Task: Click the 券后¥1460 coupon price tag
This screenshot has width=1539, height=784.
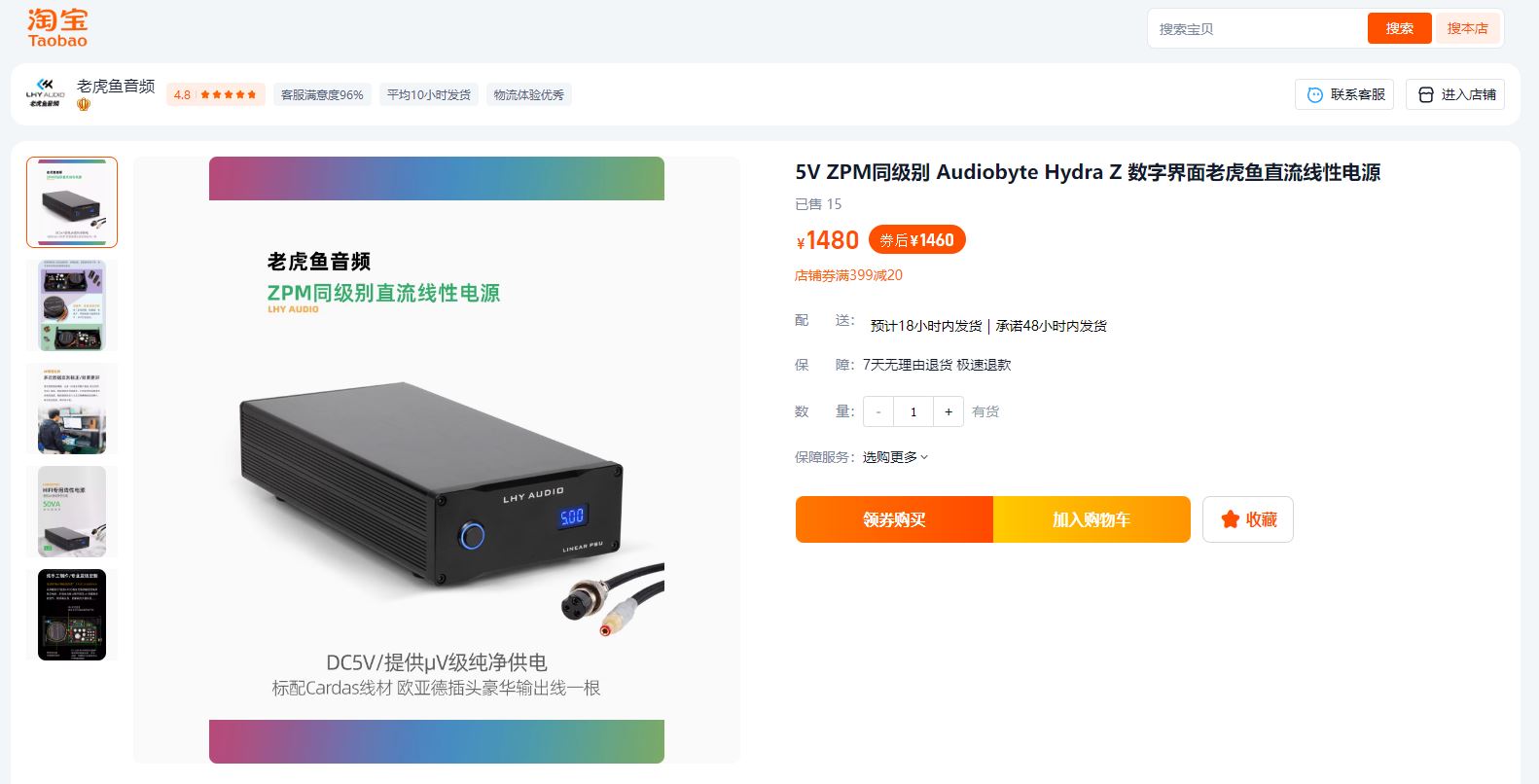Action: click(916, 240)
